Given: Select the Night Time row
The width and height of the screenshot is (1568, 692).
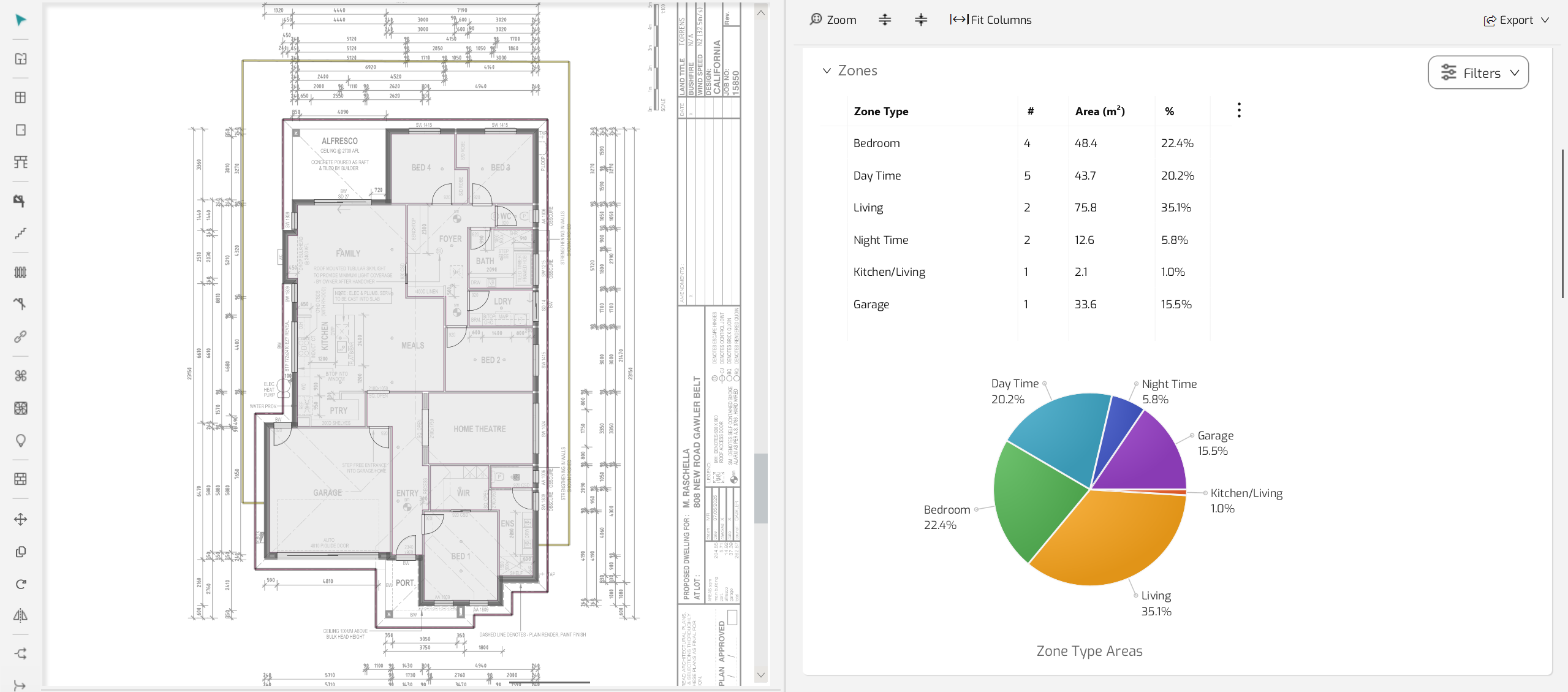Looking at the screenshot, I should [x=1026, y=240].
